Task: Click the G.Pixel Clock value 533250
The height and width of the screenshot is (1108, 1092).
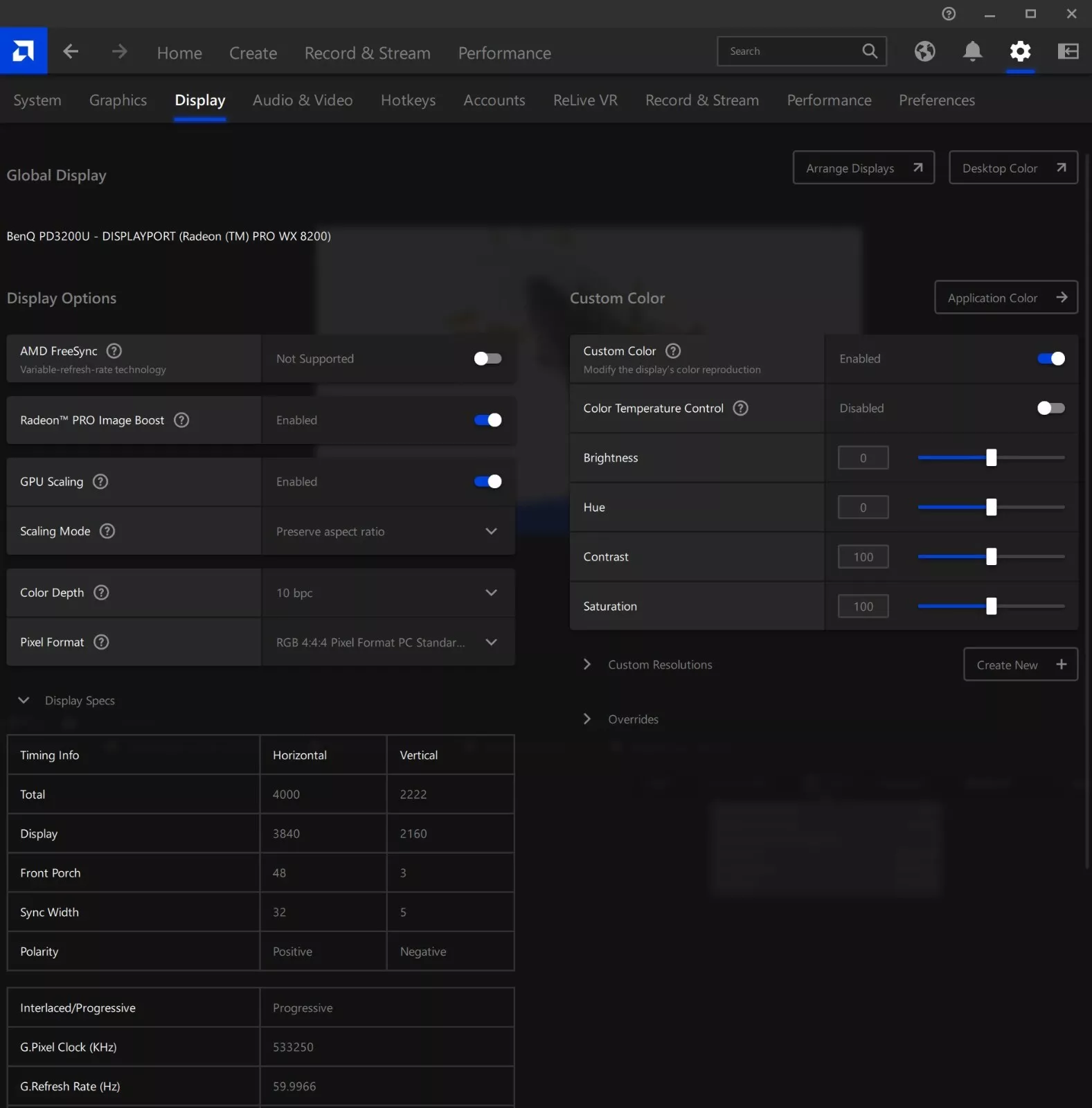Action: point(293,1047)
